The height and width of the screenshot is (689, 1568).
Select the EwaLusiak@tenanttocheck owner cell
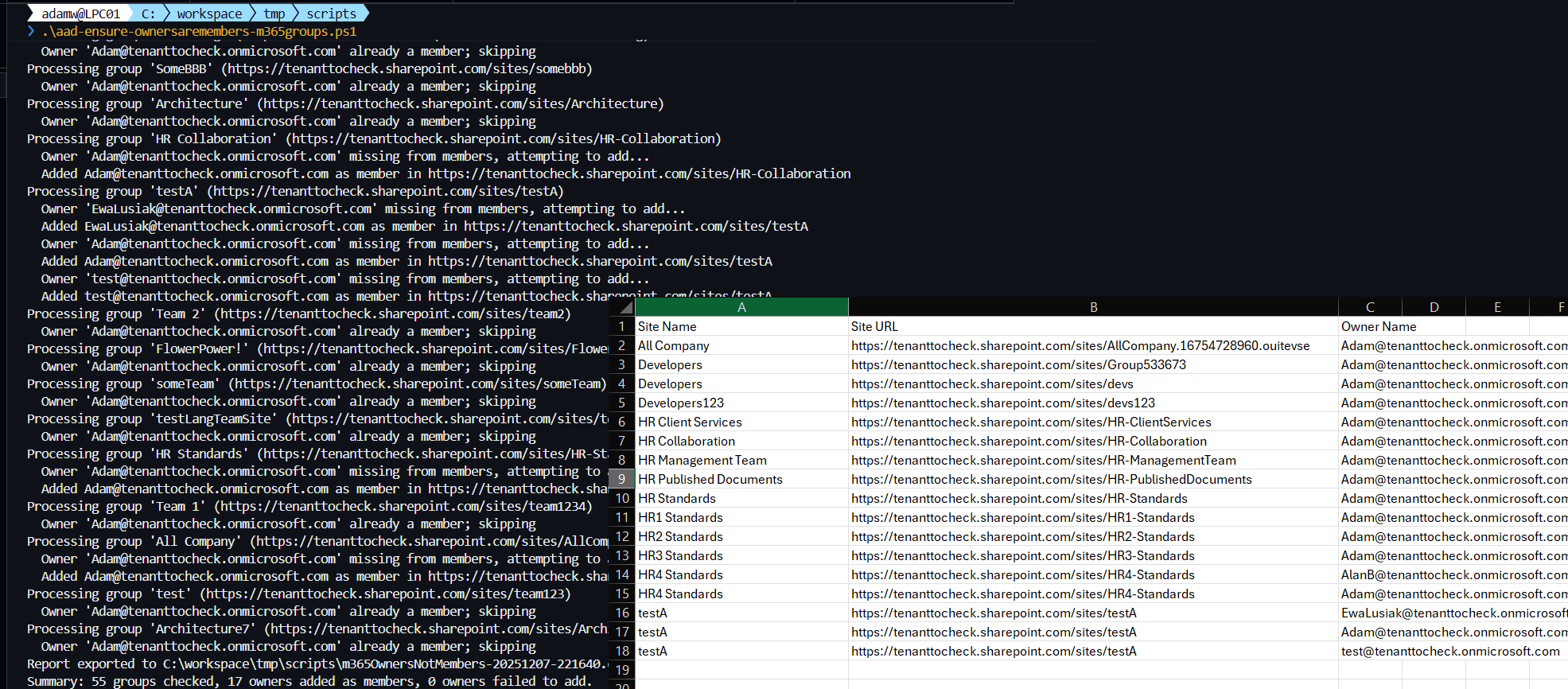pos(1453,613)
